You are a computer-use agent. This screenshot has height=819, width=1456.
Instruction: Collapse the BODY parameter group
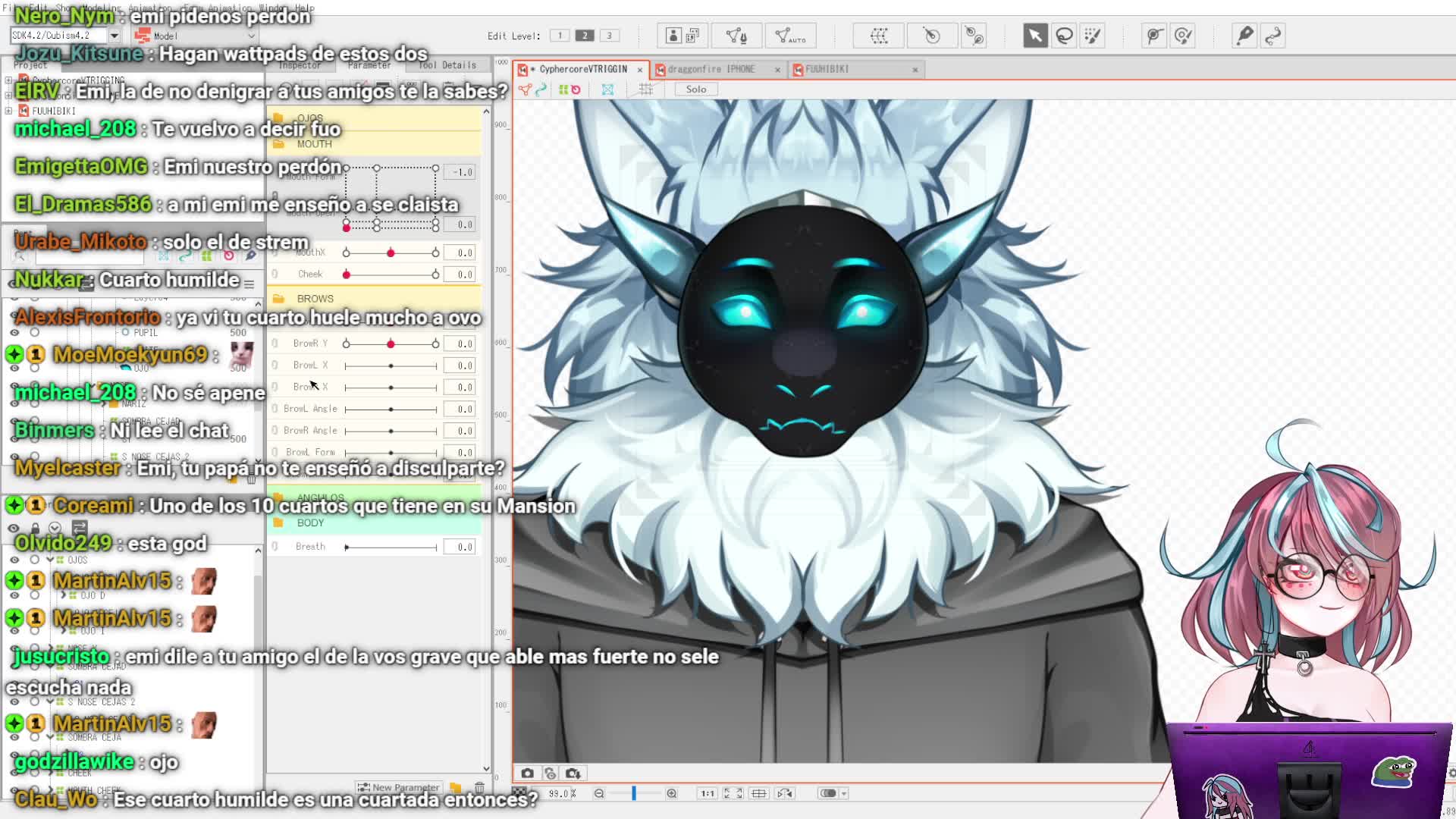tap(278, 523)
